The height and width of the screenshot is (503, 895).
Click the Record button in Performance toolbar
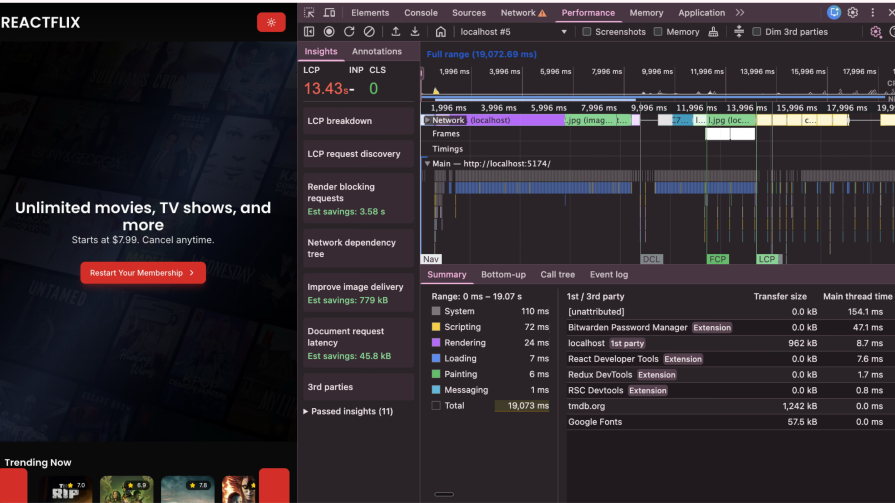pyautogui.click(x=329, y=32)
